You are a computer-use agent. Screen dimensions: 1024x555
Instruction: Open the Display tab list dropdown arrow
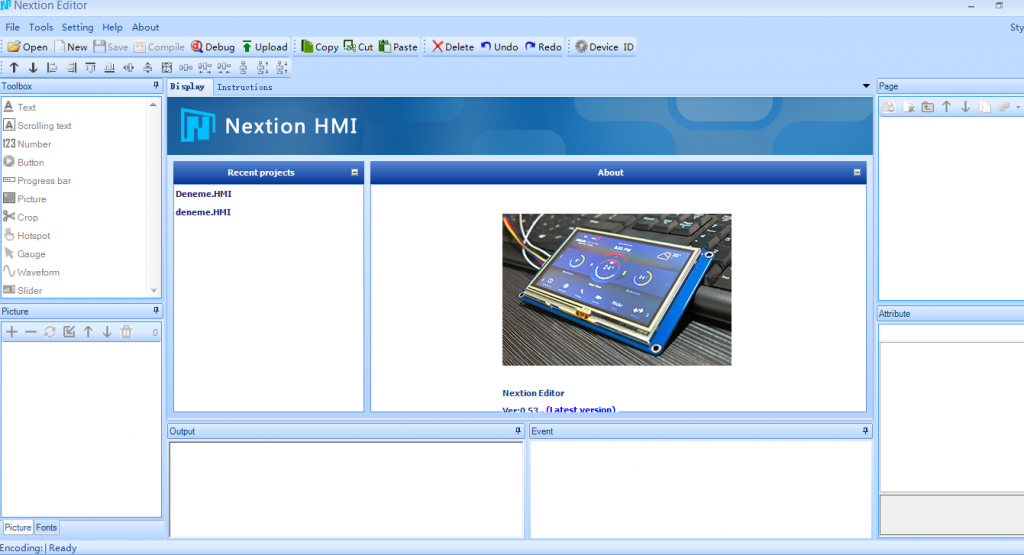pos(866,87)
